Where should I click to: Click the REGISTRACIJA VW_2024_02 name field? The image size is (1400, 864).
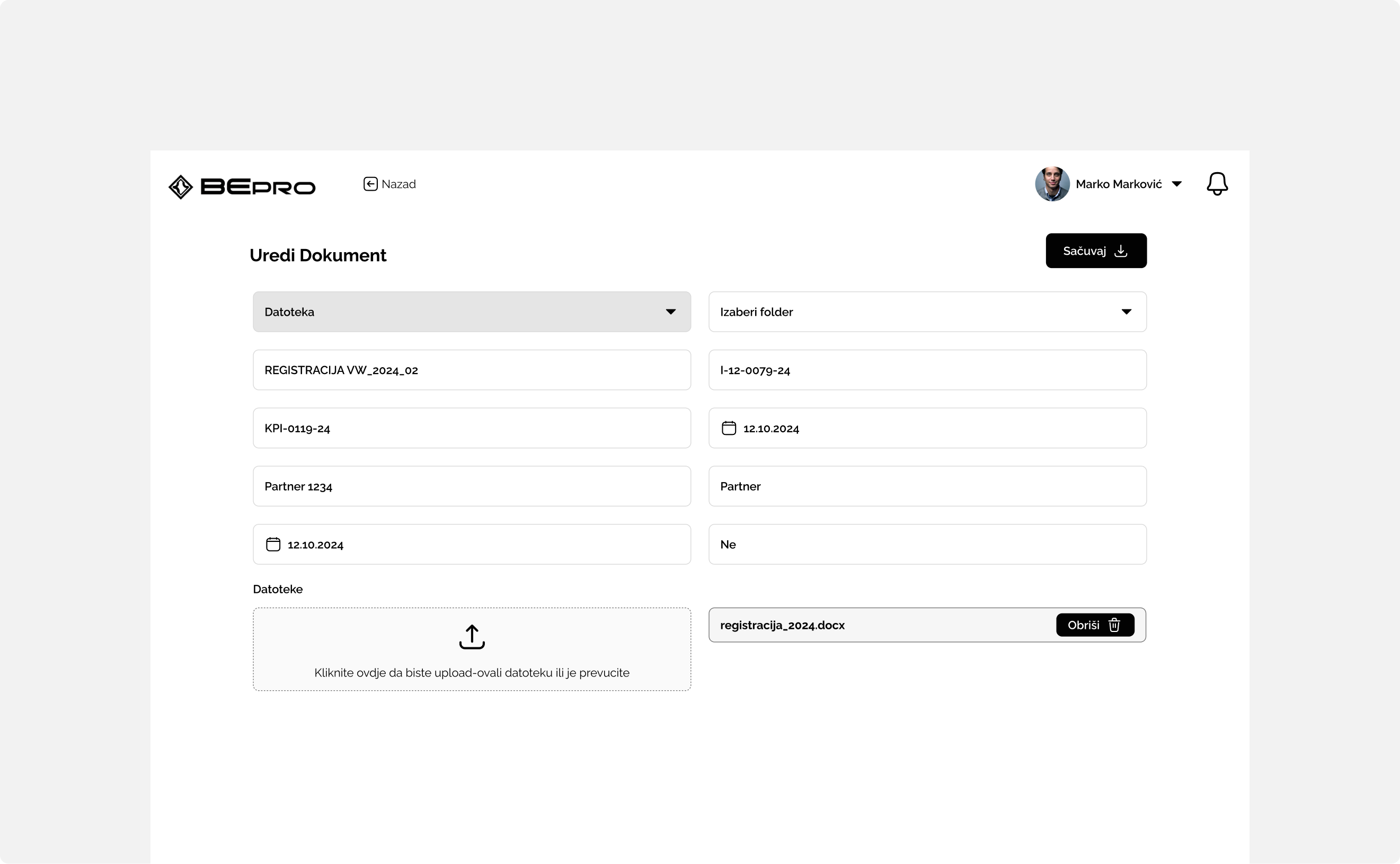click(472, 370)
